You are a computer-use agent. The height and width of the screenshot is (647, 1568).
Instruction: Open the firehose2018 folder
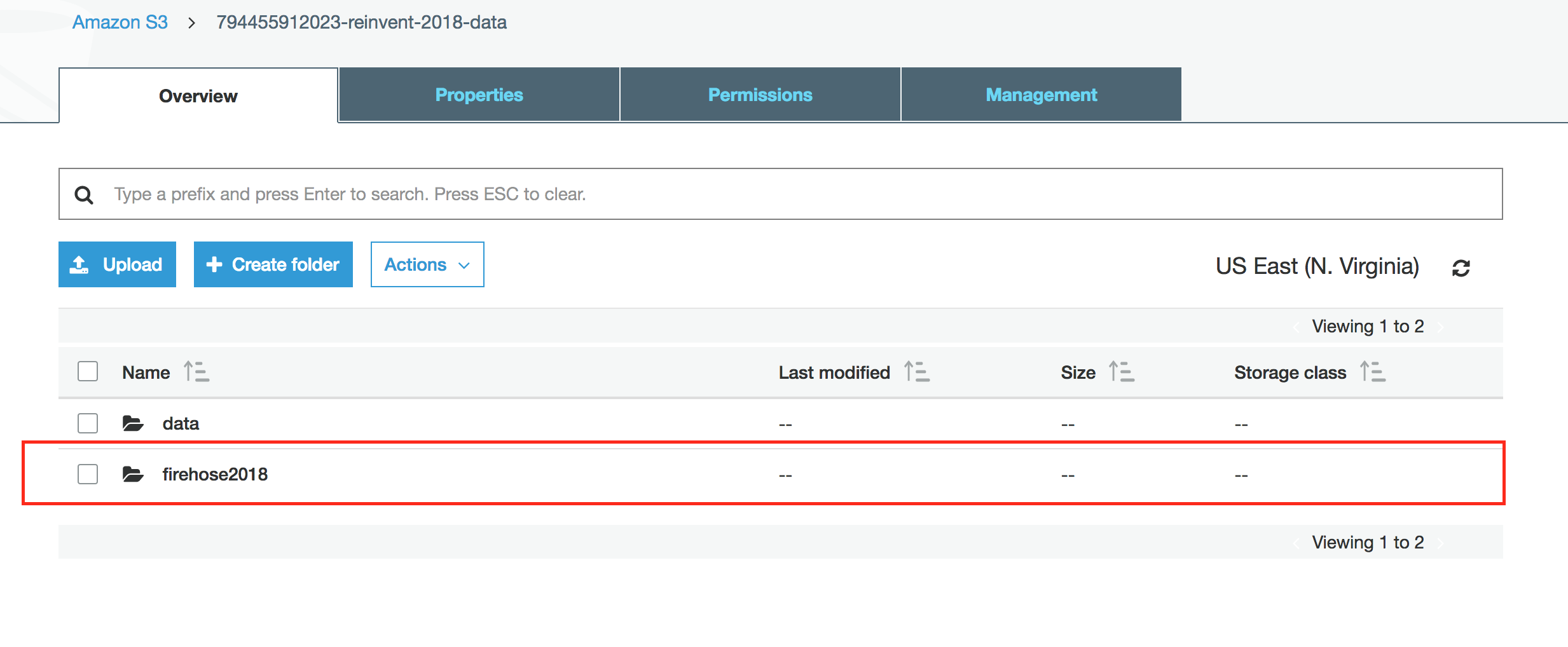[215, 474]
